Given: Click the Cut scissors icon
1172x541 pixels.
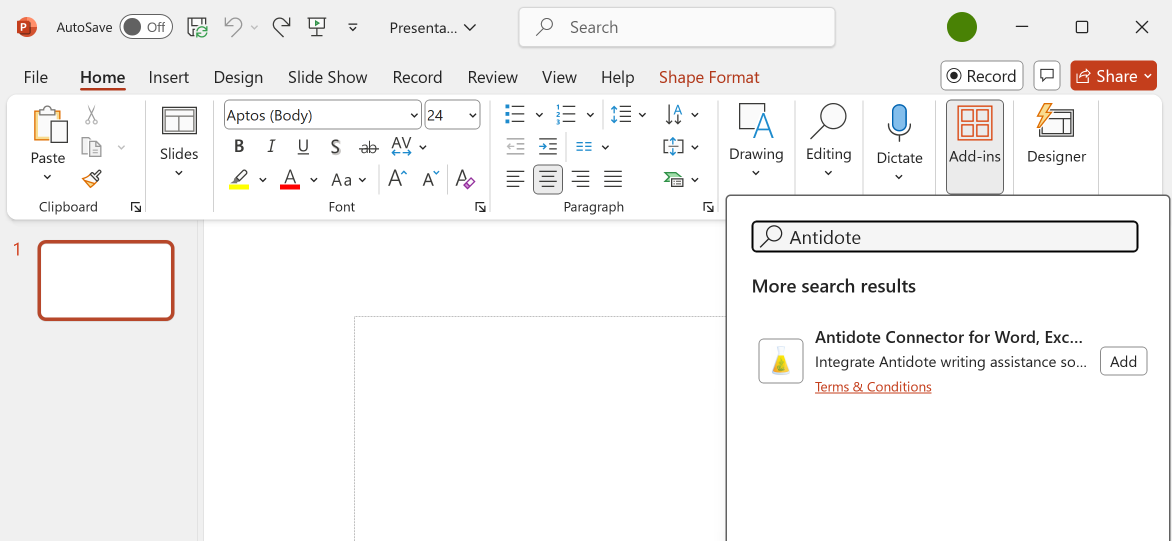Looking at the screenshot, I should tap(92, 116).
